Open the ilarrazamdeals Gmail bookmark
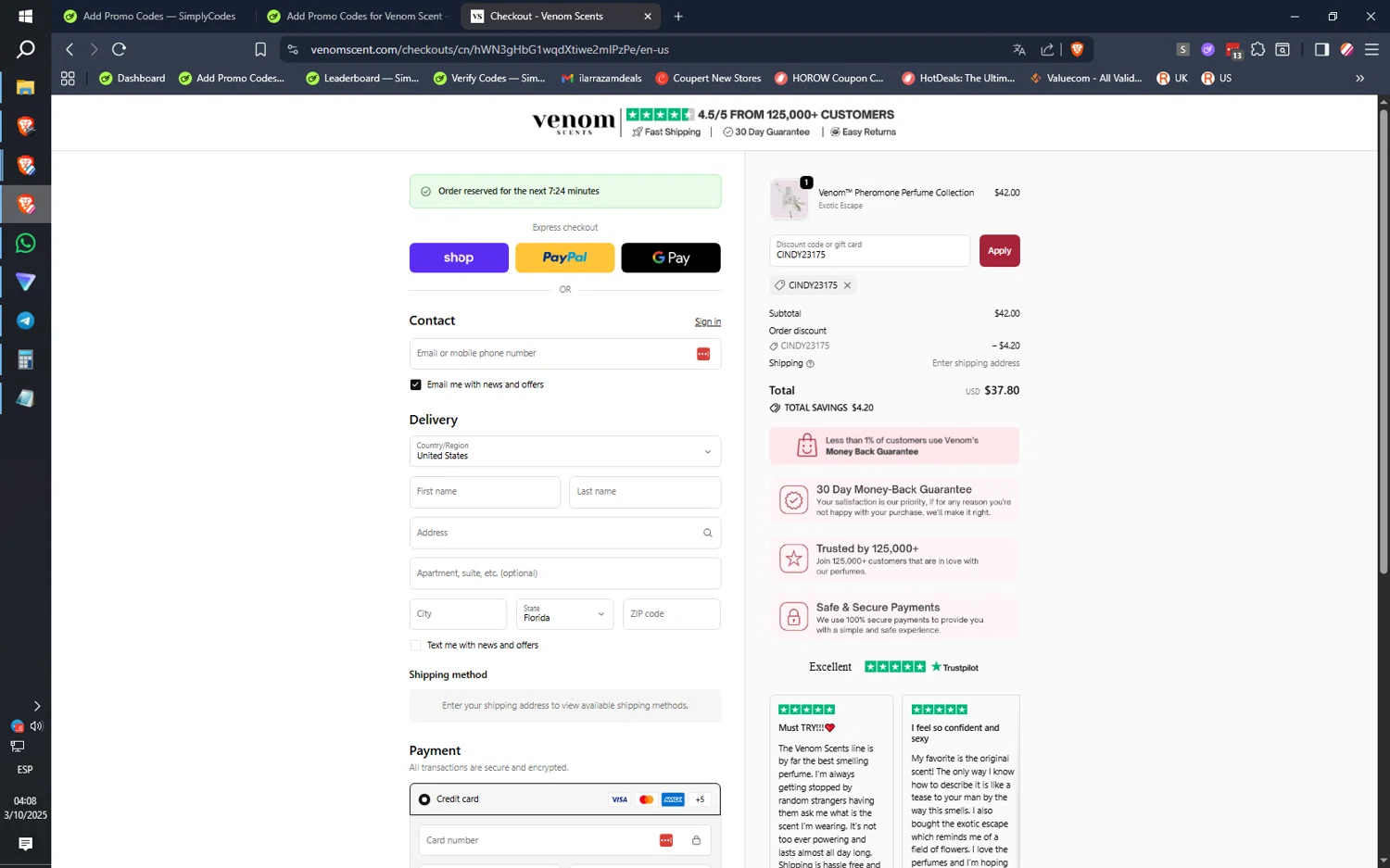The width and height of the screenshot is (1390, 868). coord(600,79)
